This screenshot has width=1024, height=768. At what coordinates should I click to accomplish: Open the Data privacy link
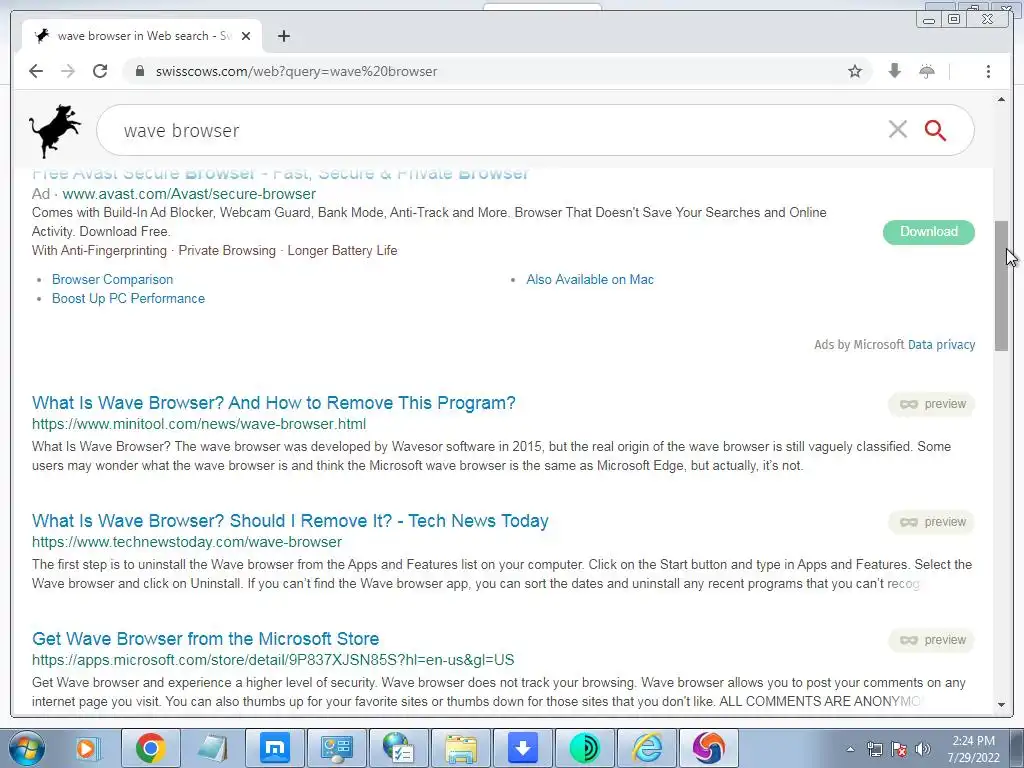(941, 345)
